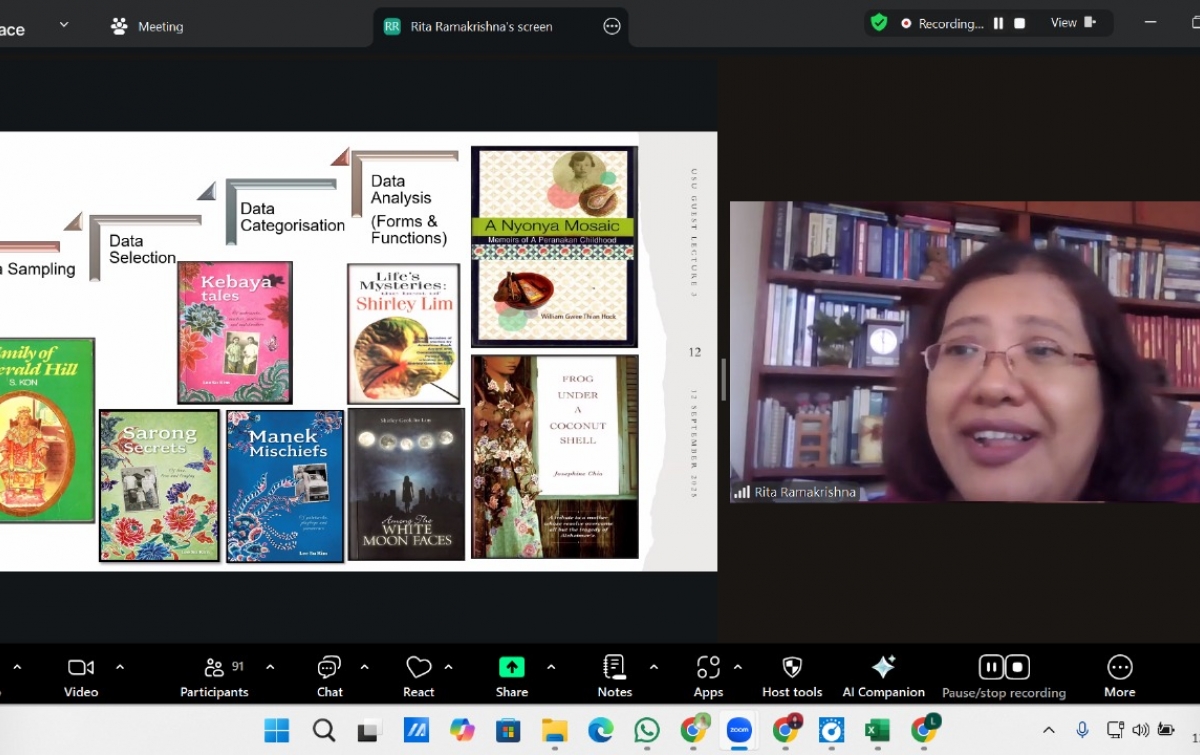Viewport: 1200px width, 755px height.
Task: Click Frog Under a Coconut Shell cover
Action: [555, 456]
